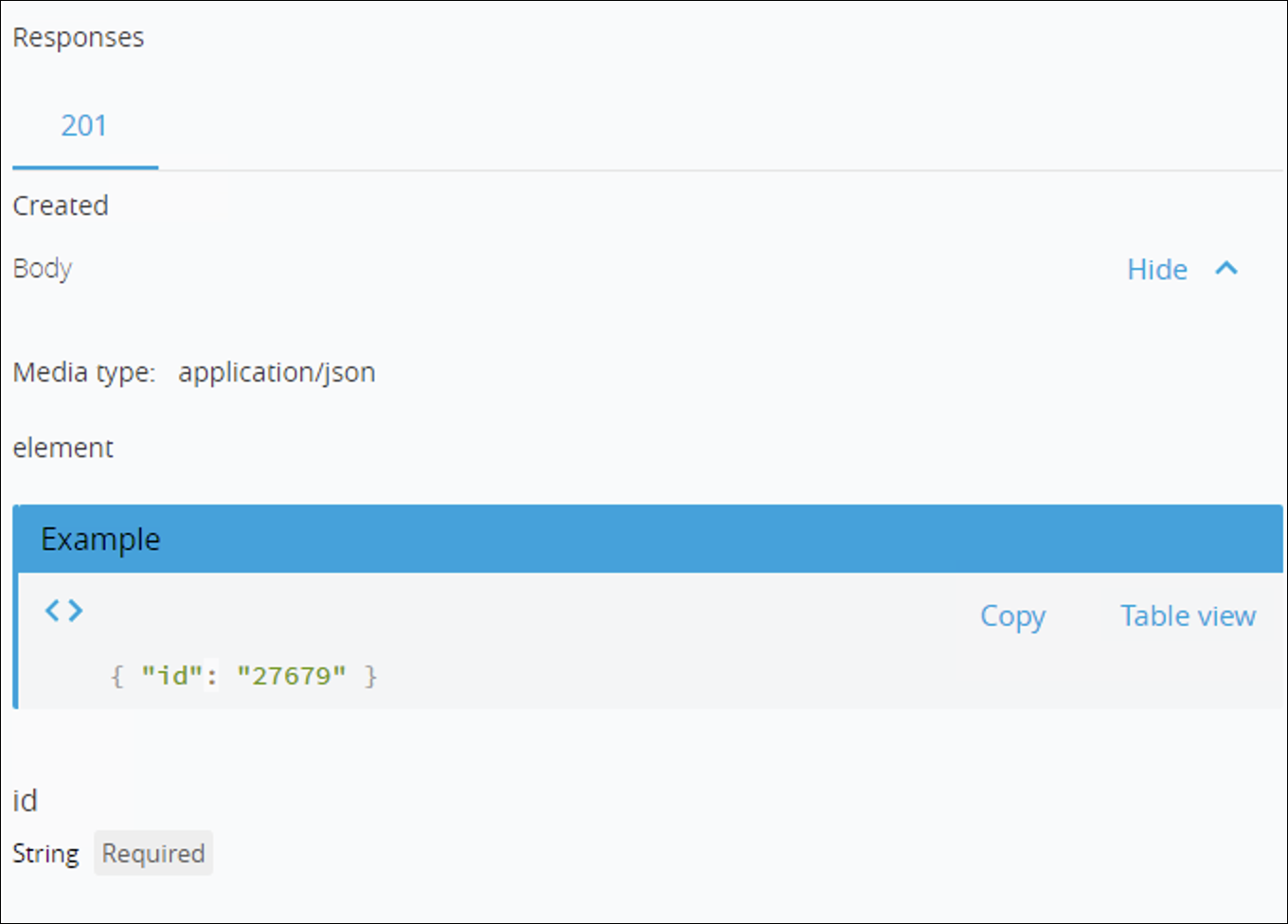Click the Required badge under id
Screen dimensions: 1288x924
(x=153, y=853)
